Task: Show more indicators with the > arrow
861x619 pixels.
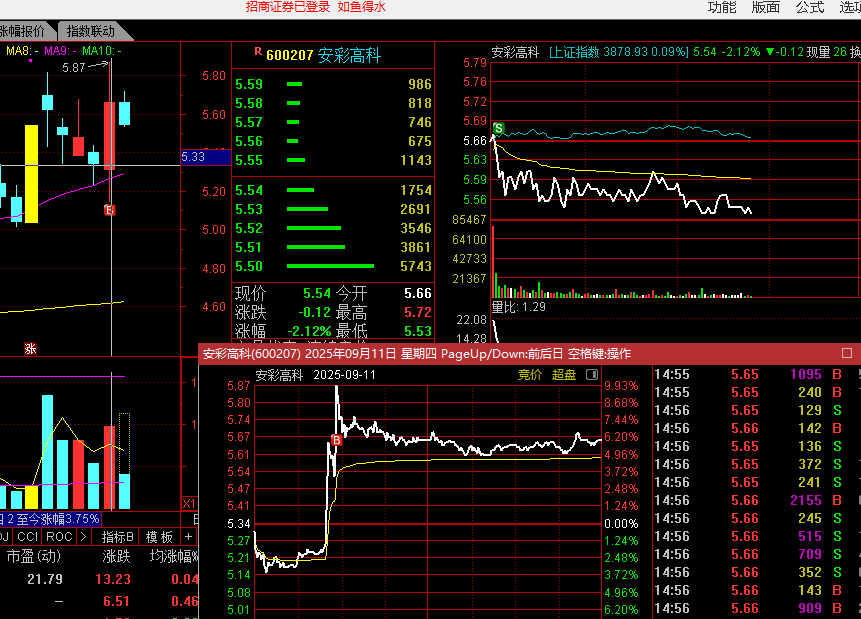Action: [83, 537]
